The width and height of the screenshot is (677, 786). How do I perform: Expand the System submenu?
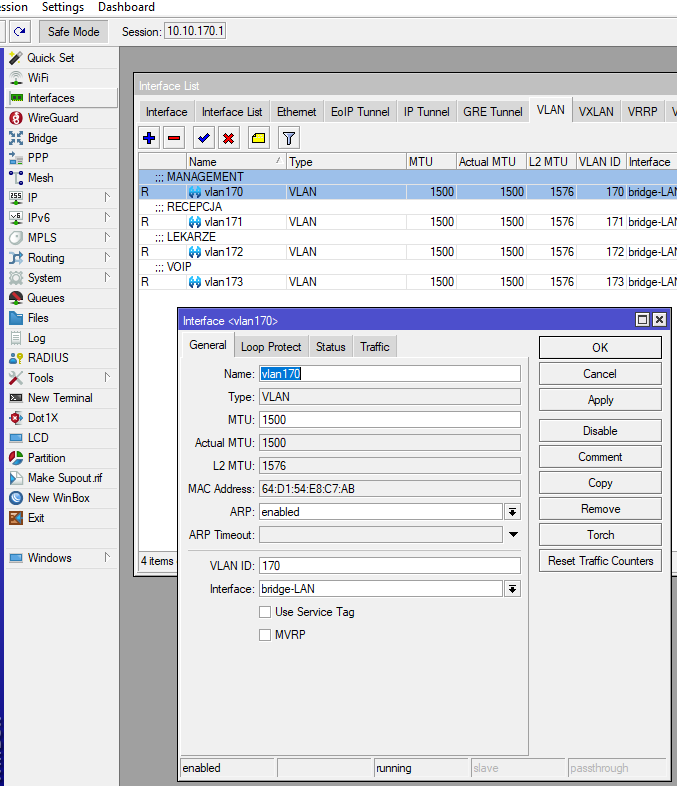pyautogui.click(x=107, y=278)
